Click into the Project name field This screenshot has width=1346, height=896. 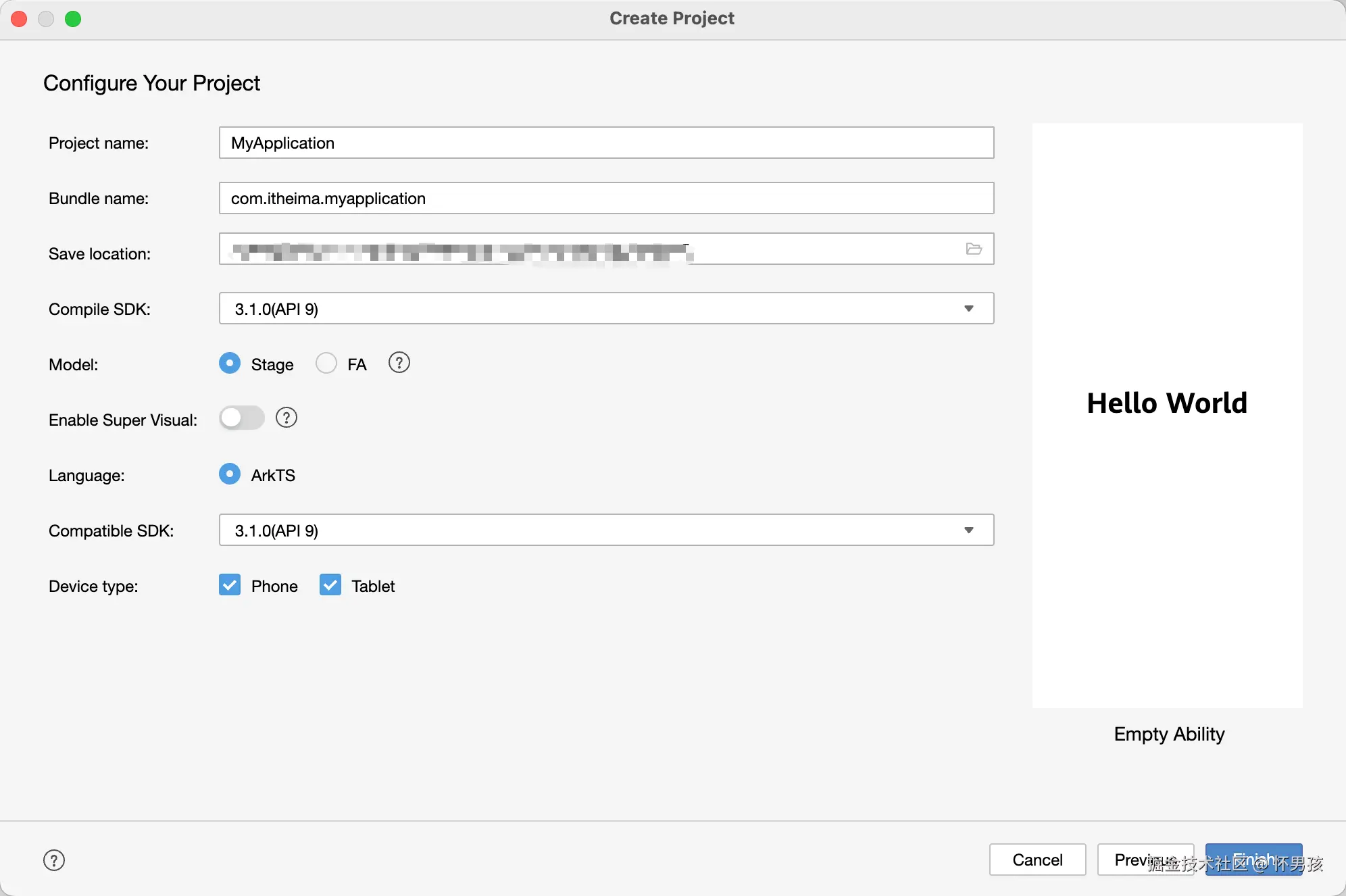click(605, 143)
